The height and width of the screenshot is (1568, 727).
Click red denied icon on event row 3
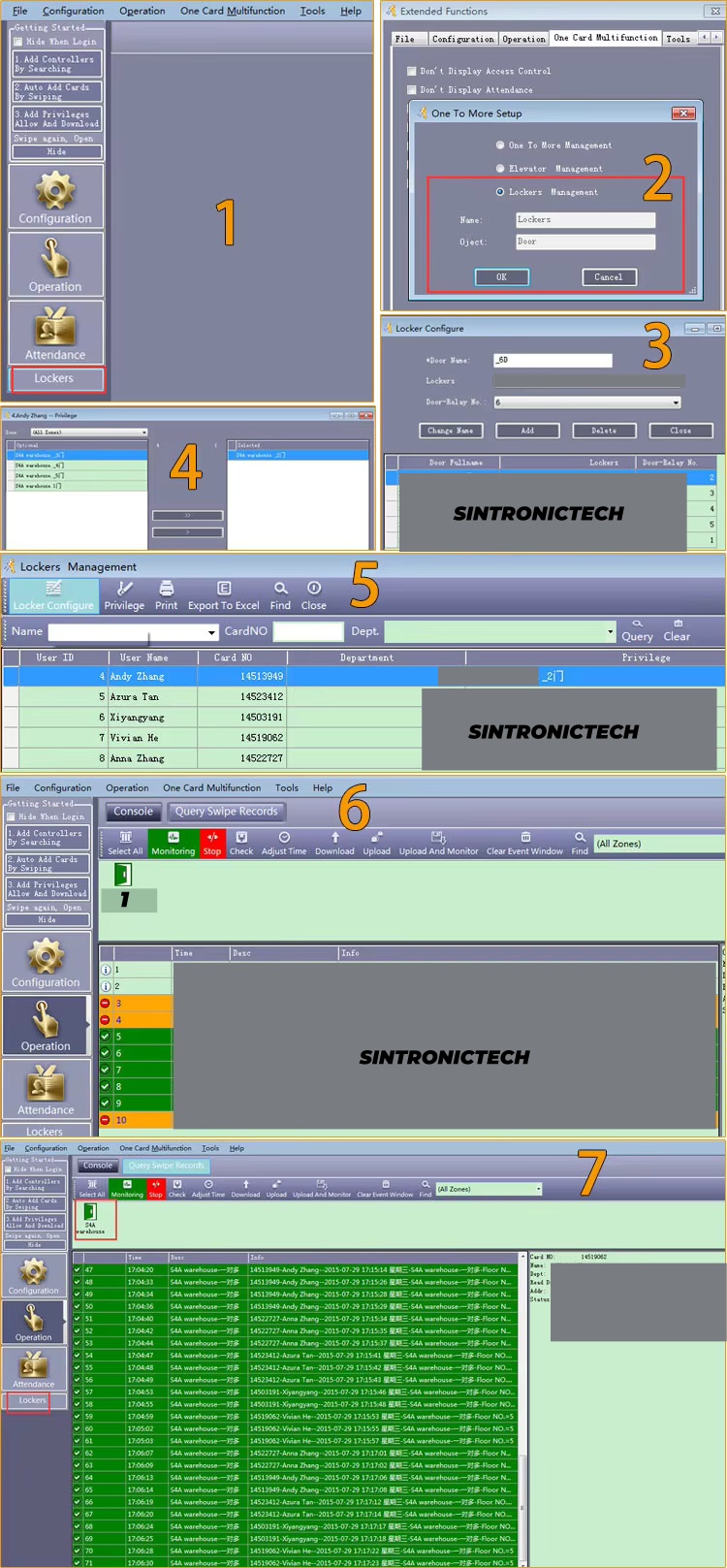click(106, 1004)
